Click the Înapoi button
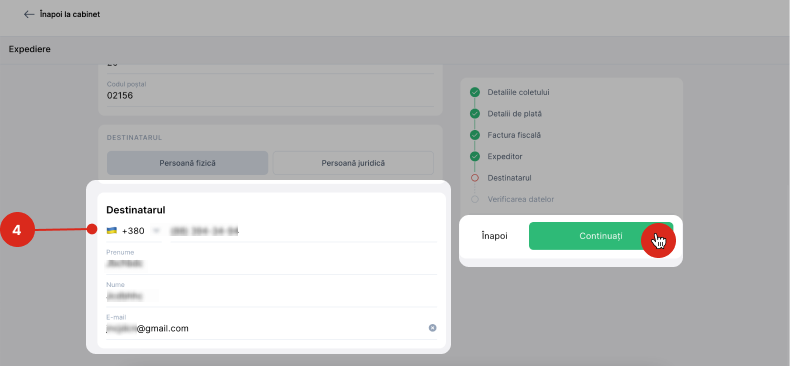 [x=494, y=236]
